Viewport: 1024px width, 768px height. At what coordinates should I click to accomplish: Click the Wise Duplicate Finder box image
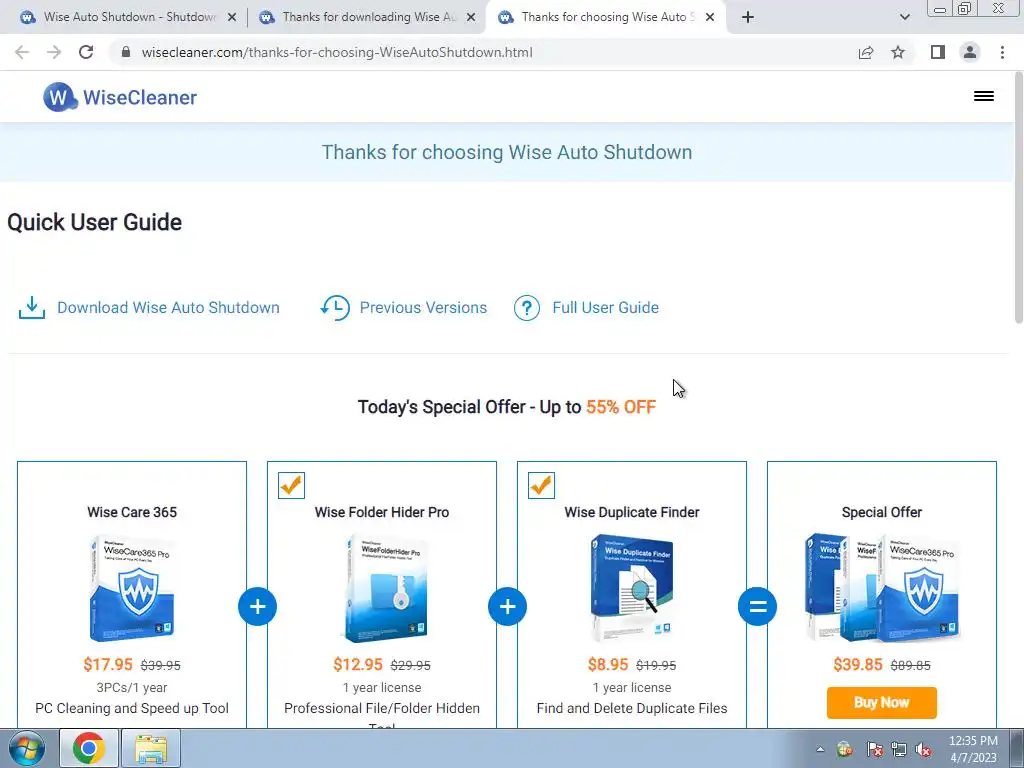coord(632,588)
